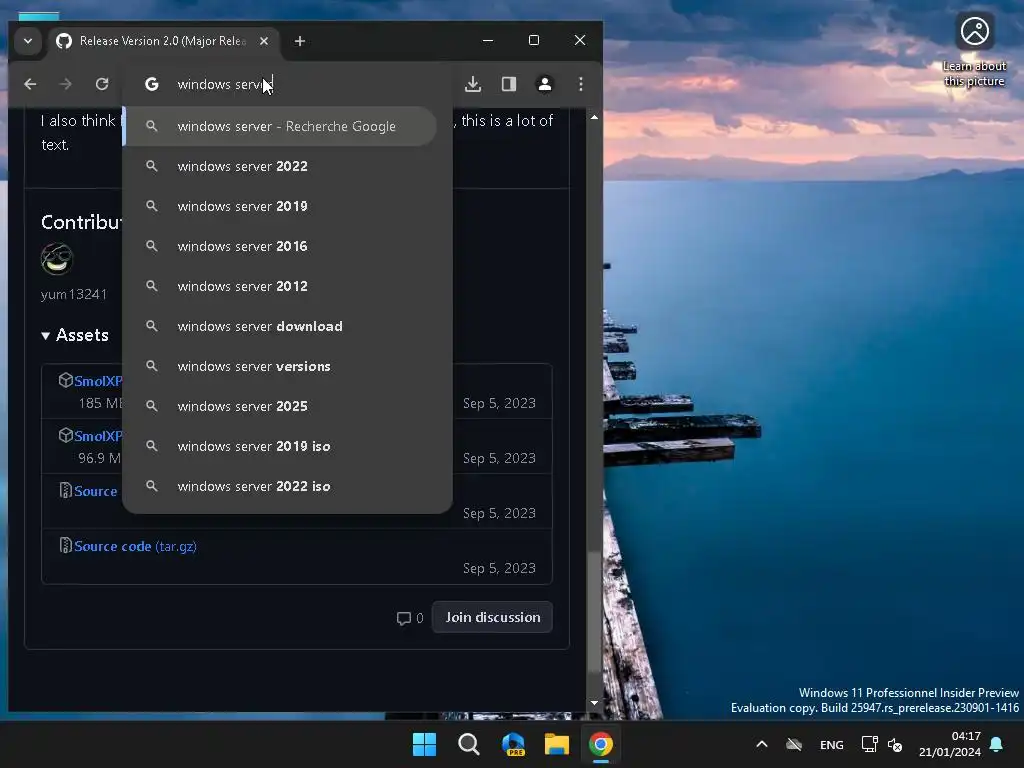Select suggestion windows server 2012
This screenshot has height=768, width=1024.
click(x=281, y=286)
